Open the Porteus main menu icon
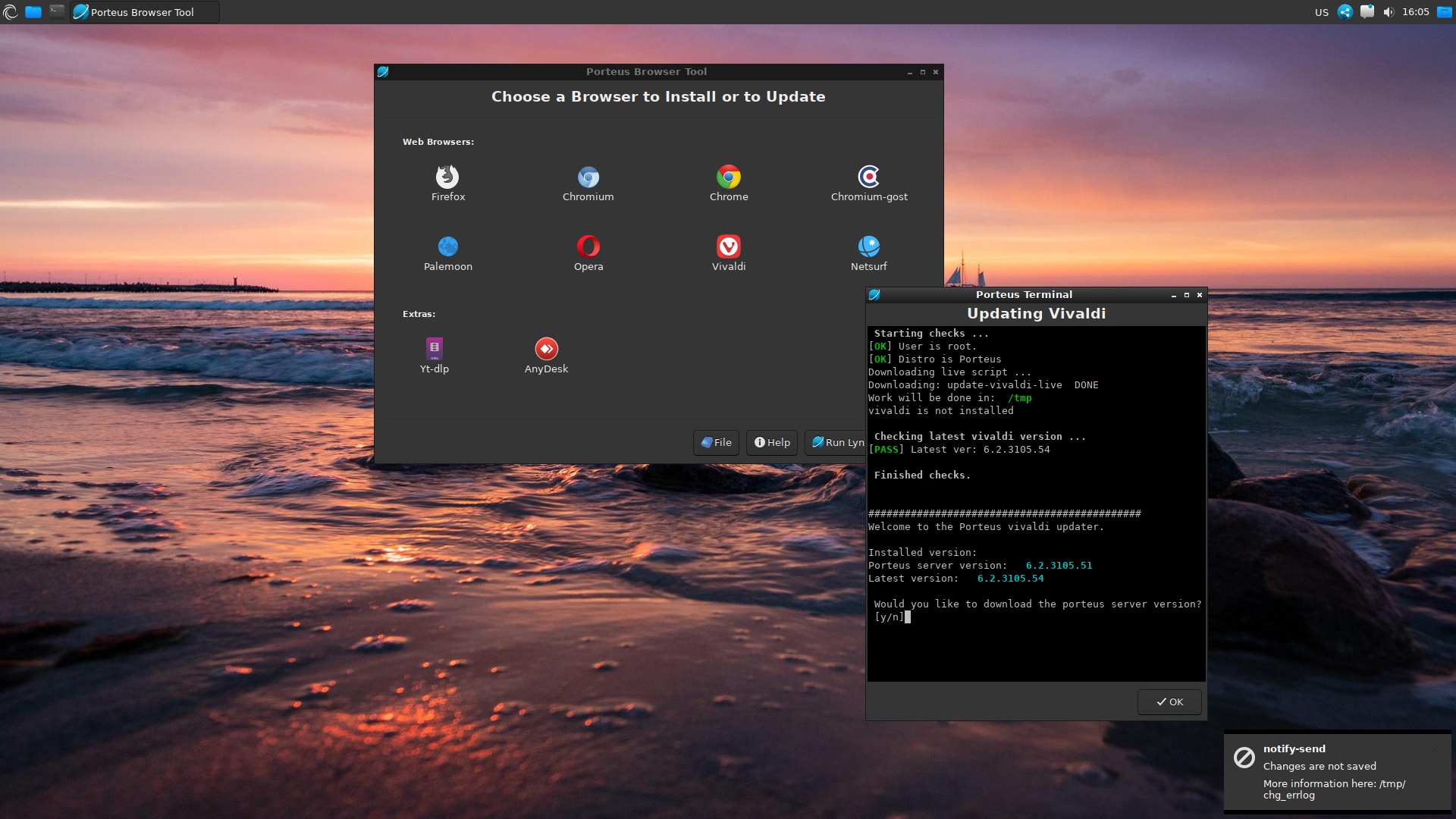The width and height of the screenshot is (1456, 819). (x=11, y=12)
